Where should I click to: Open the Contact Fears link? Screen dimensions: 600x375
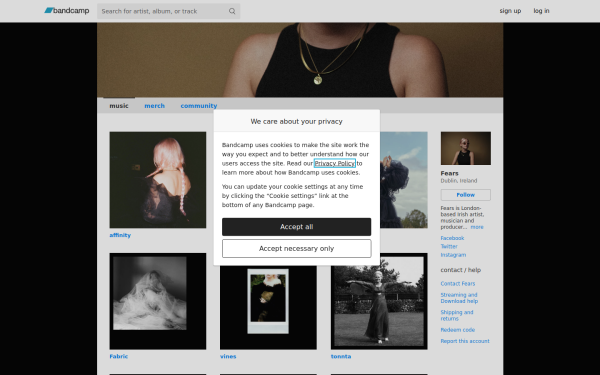click(x=458, y=284)
